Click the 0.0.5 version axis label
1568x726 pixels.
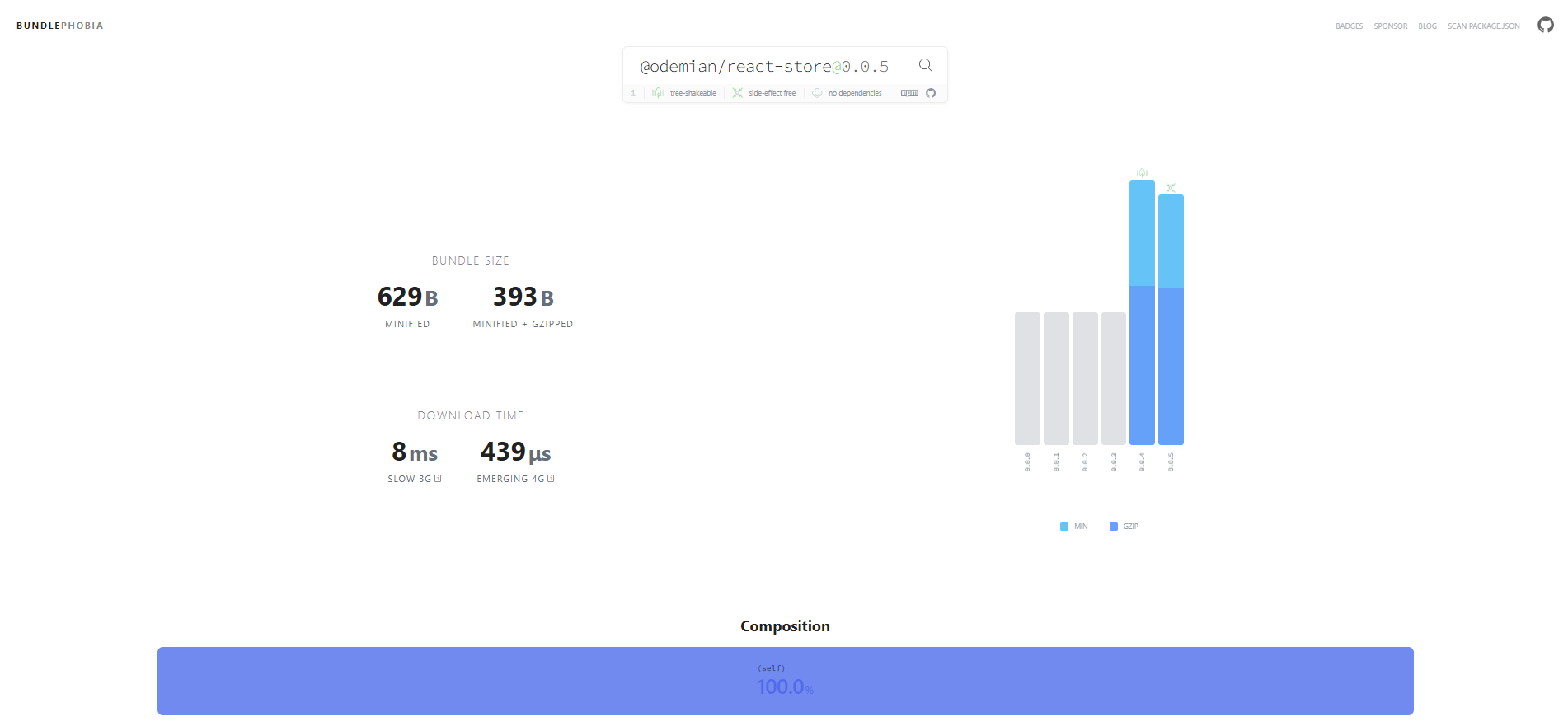click(1171, 461)
